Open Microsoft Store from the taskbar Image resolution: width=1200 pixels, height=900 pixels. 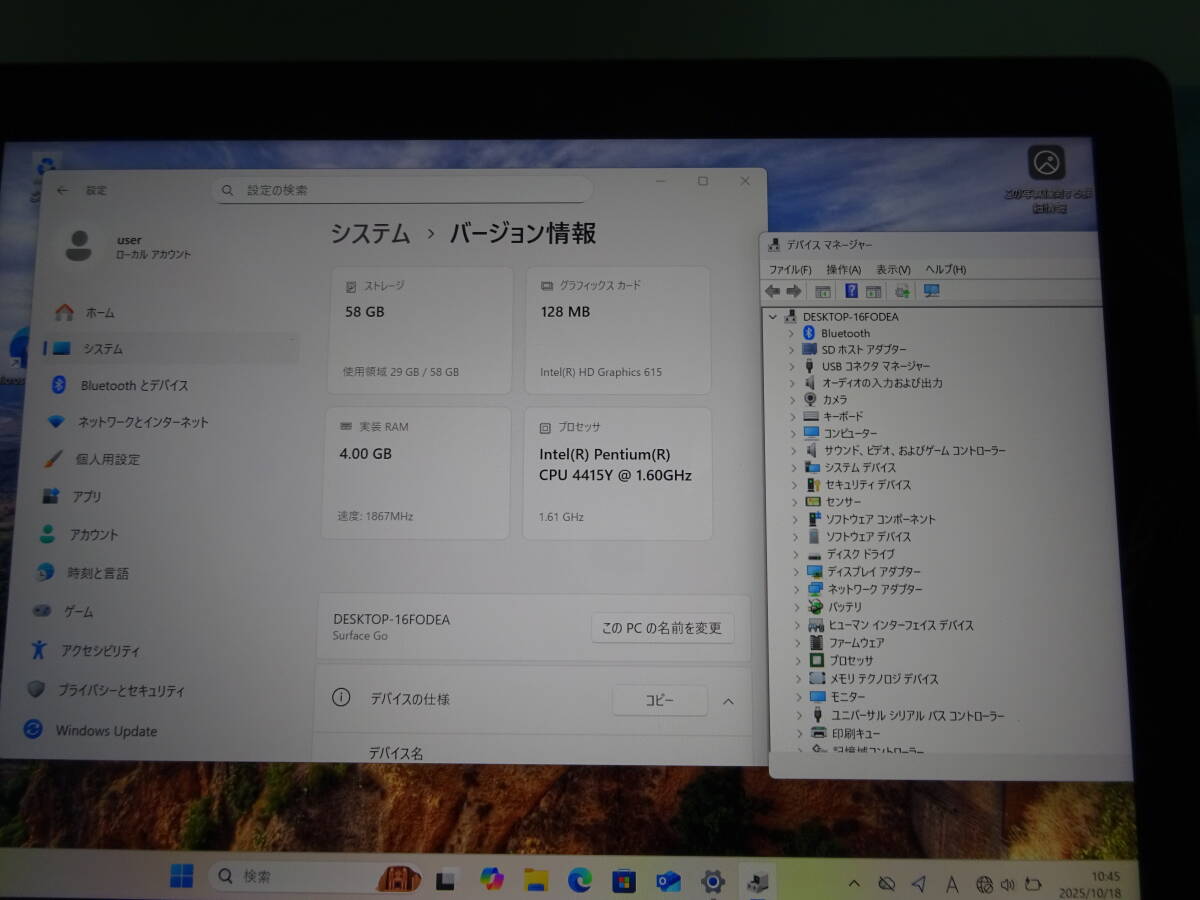coord(623,878)
